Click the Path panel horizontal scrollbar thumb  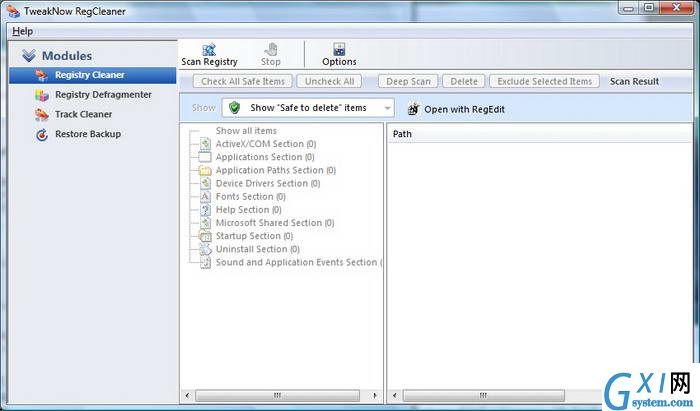pyautogui.click(x=483, y=395)
